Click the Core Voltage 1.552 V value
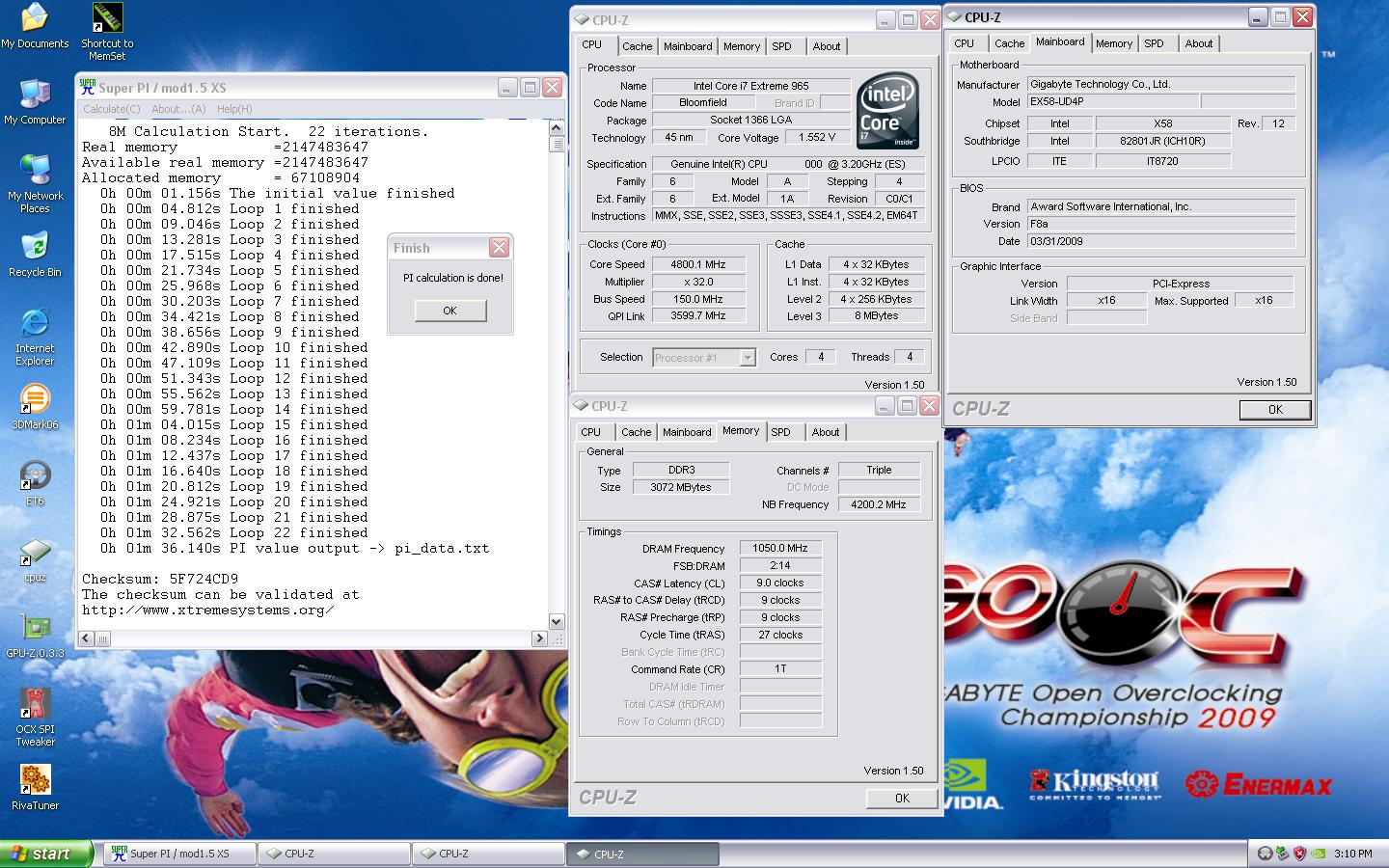Screen dimensions: 1389x868 point(817,137)
